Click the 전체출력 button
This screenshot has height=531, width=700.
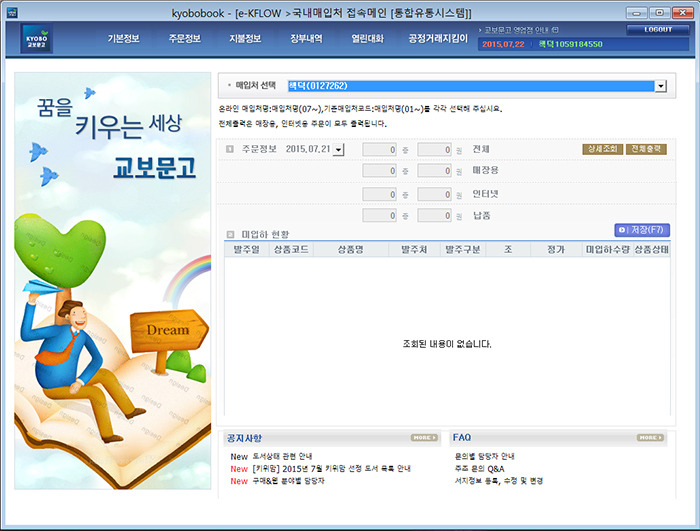click(x=646, y=149)
